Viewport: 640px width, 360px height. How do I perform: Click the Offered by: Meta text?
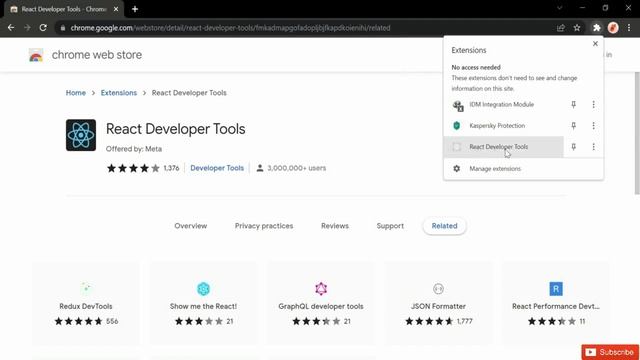134,149
